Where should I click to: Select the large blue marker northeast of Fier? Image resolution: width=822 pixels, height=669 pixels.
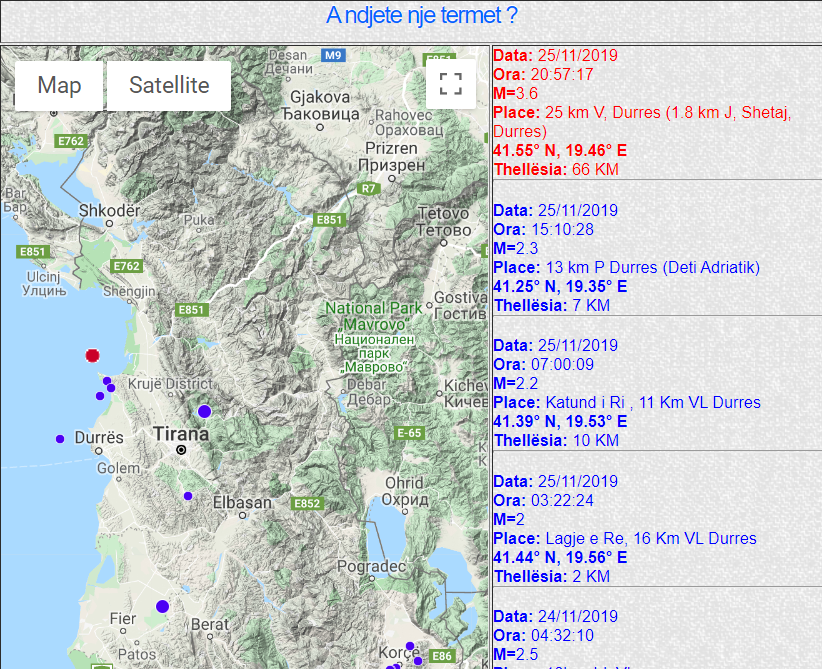pos(162,606)
